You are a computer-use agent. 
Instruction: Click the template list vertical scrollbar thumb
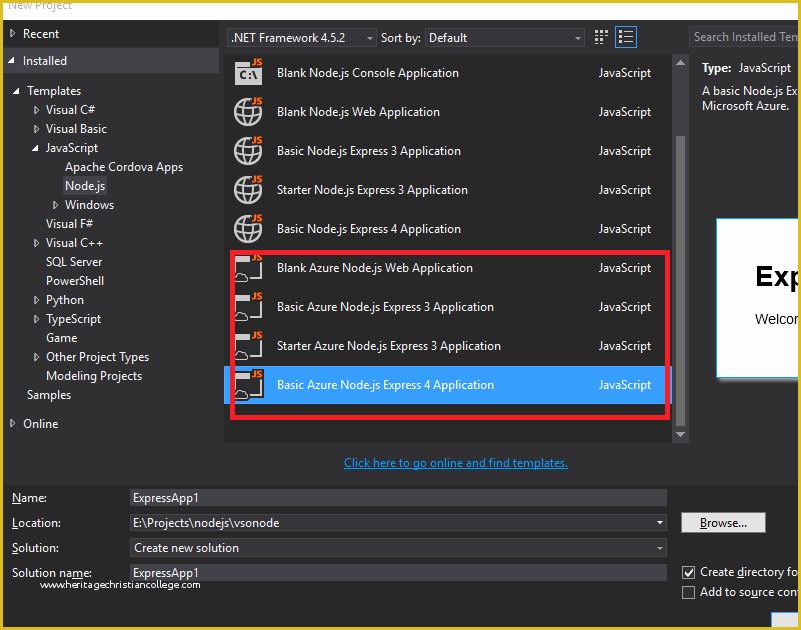coord(680,281)
